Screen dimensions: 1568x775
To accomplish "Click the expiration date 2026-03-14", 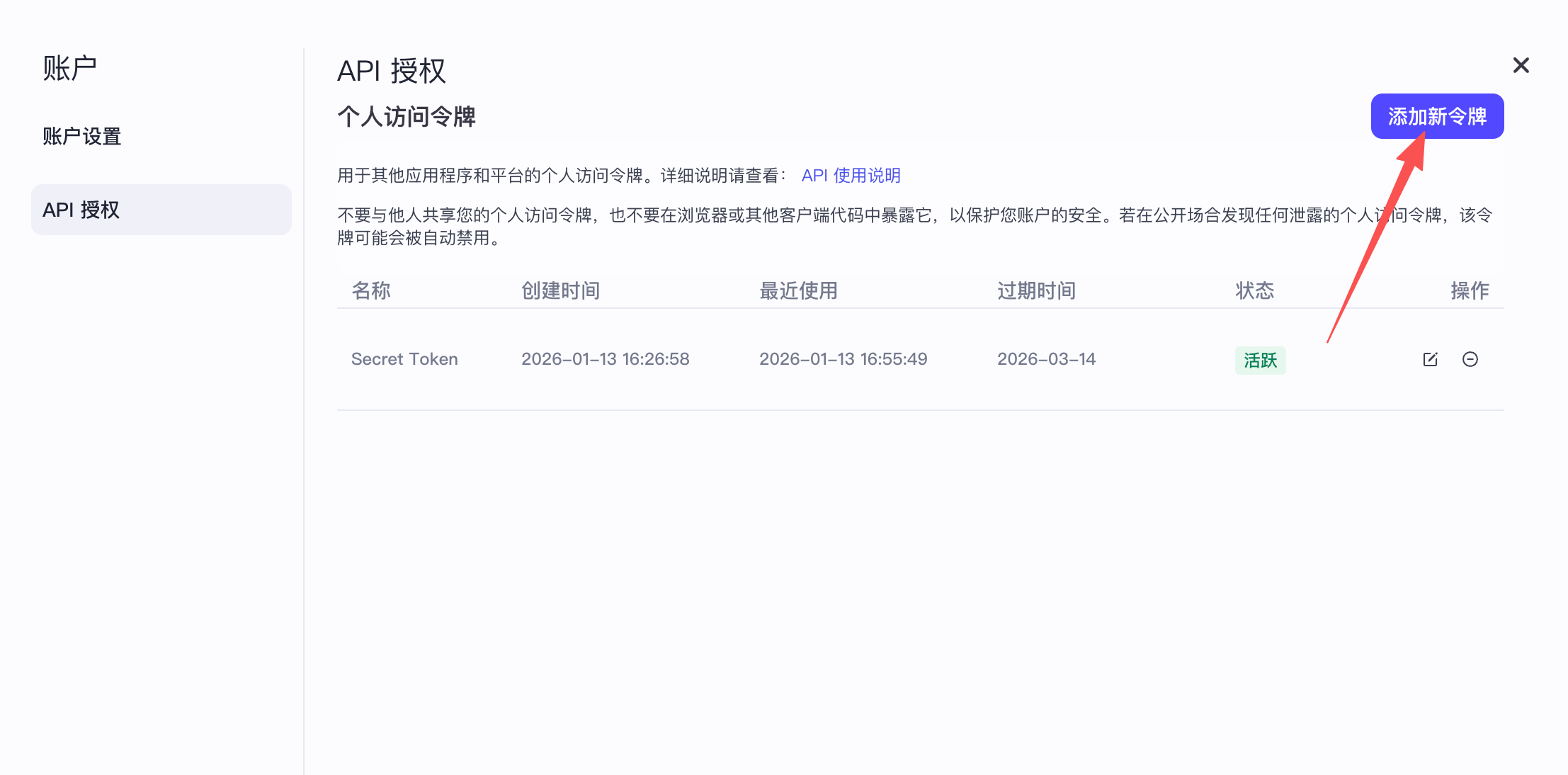I will coord(1046,359).
